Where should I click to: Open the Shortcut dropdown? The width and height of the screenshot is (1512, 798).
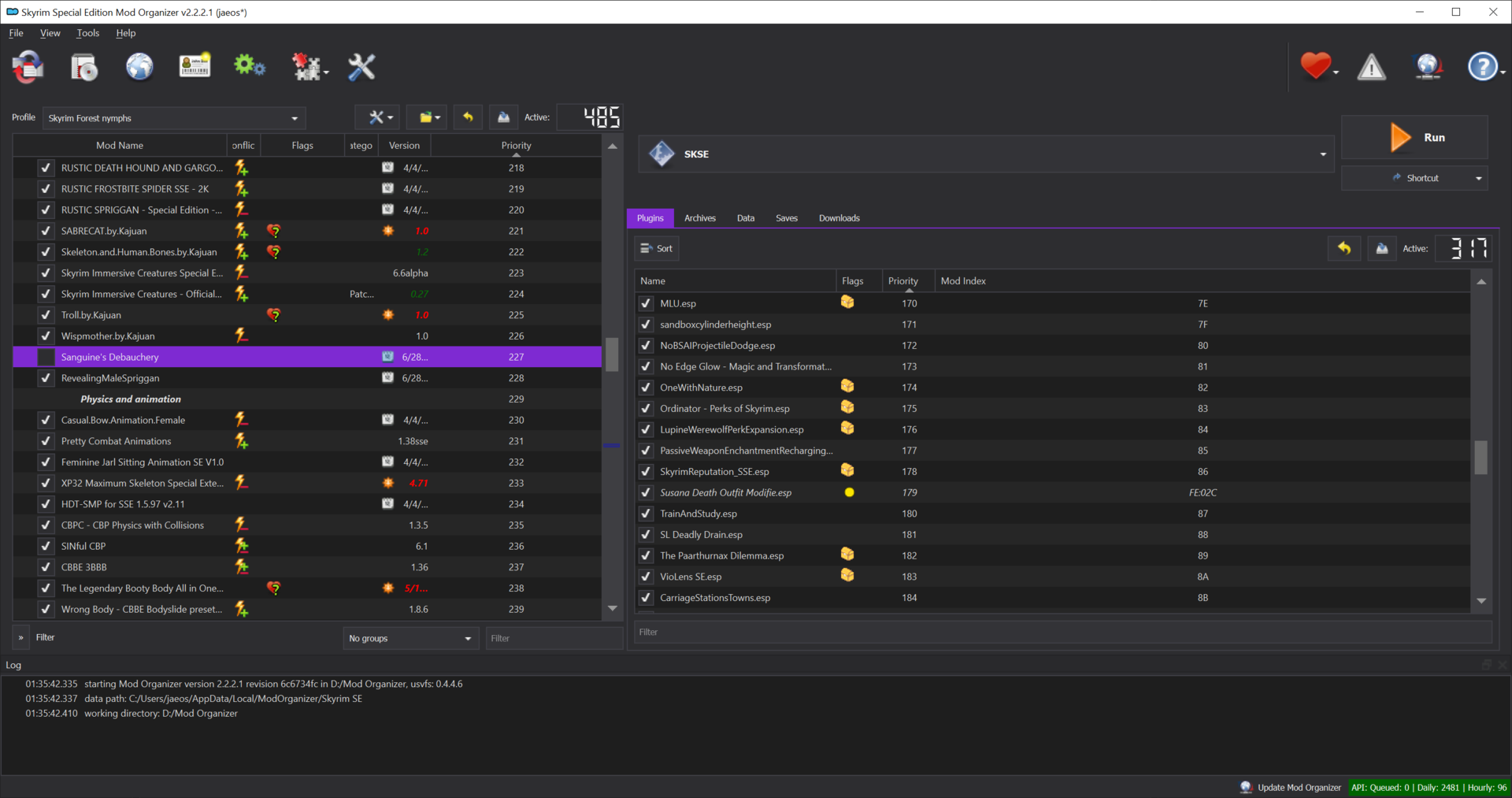click(x=1414, y=178)
